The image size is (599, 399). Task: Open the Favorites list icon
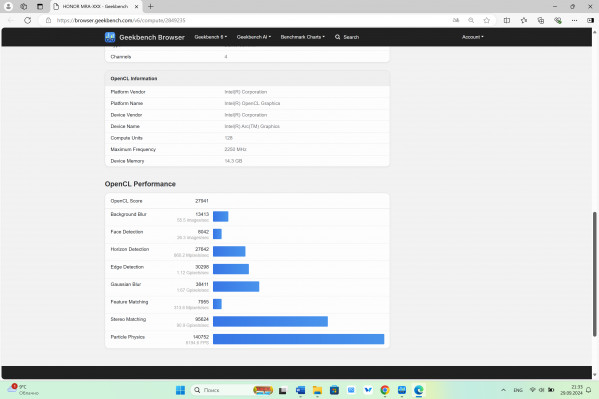click(x=524, y=20)
